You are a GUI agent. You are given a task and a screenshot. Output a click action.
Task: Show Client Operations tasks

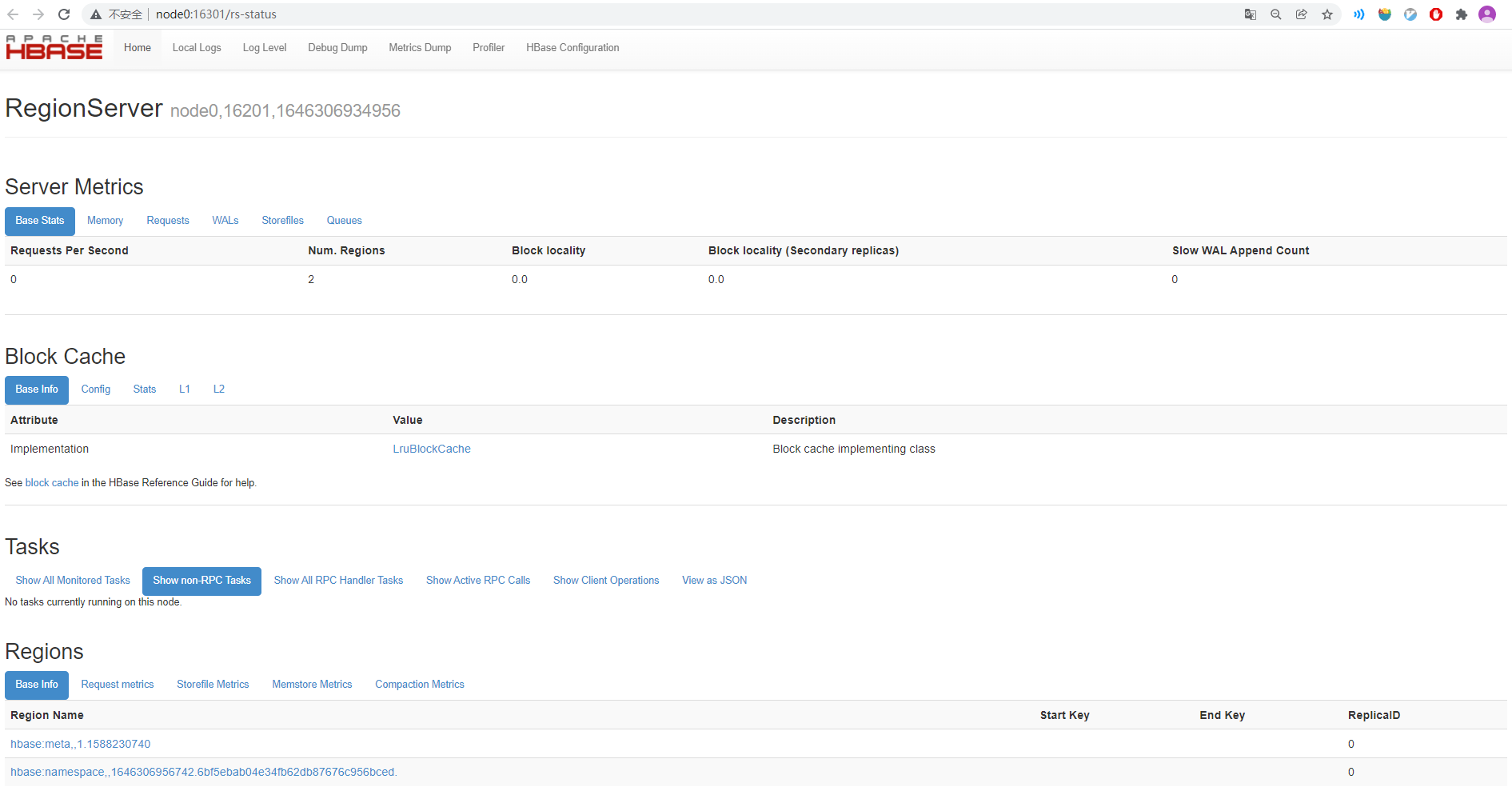point(606,581)
